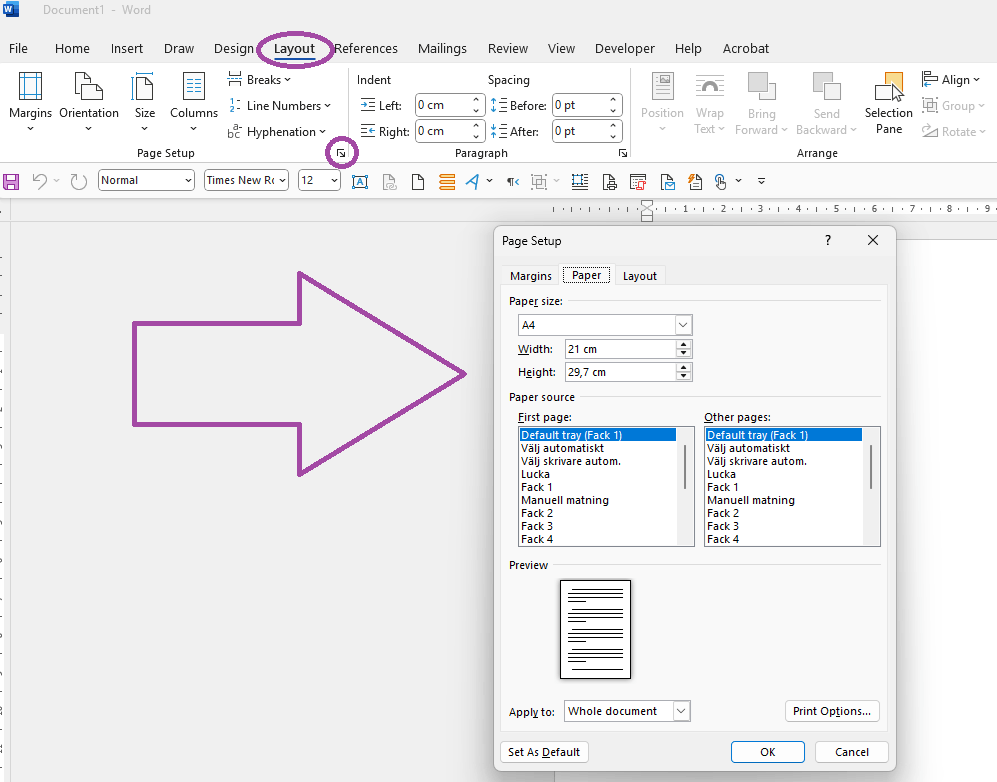Open Customize Quick Access Toolbar dropdown arrow
This screenshot has height=782, width=997.
tap(761, 181)
